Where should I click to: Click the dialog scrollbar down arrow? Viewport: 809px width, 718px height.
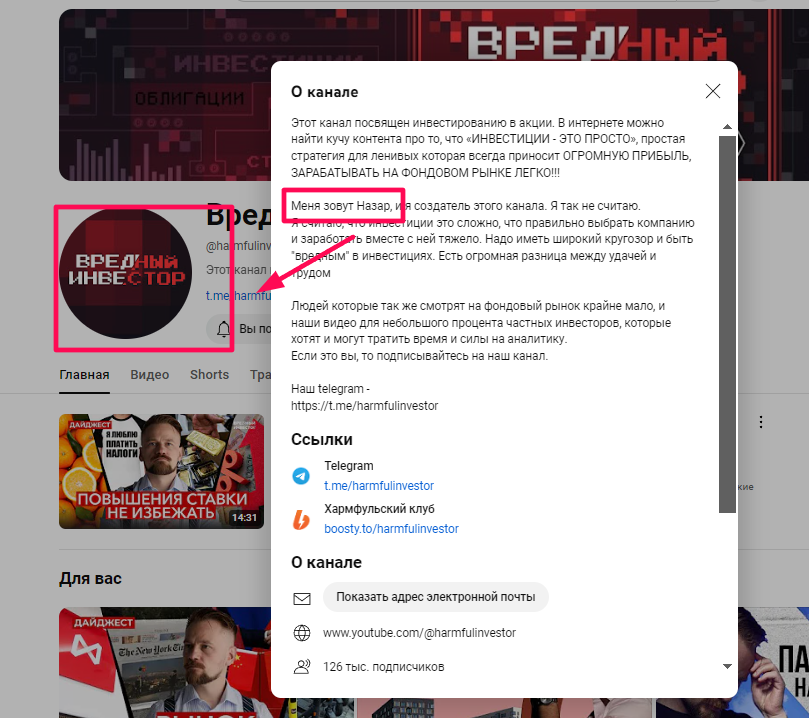(x=727, y=666)
